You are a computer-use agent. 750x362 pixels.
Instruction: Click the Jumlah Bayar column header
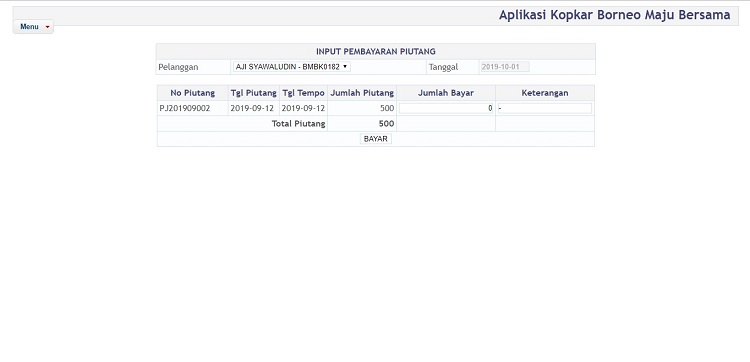coord(446,93)
